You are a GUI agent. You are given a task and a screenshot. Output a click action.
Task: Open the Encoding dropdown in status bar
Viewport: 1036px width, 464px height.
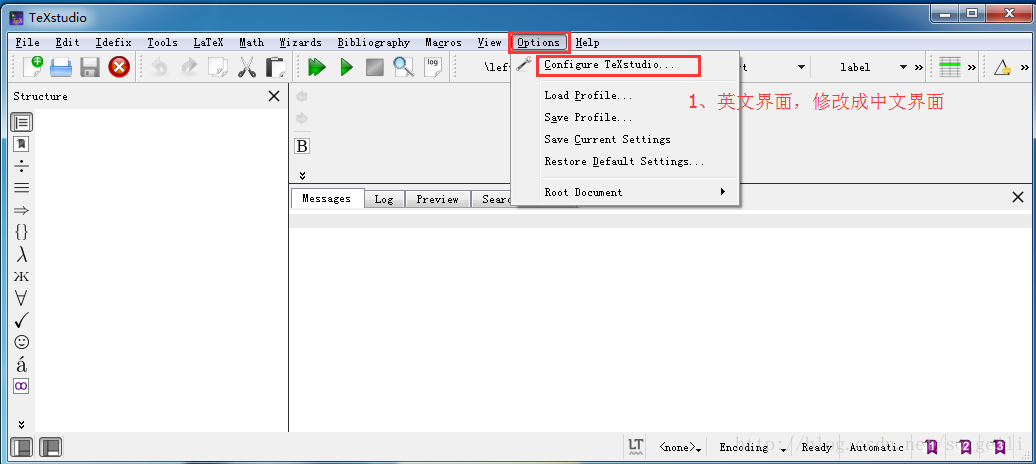(x=753, y=447)
